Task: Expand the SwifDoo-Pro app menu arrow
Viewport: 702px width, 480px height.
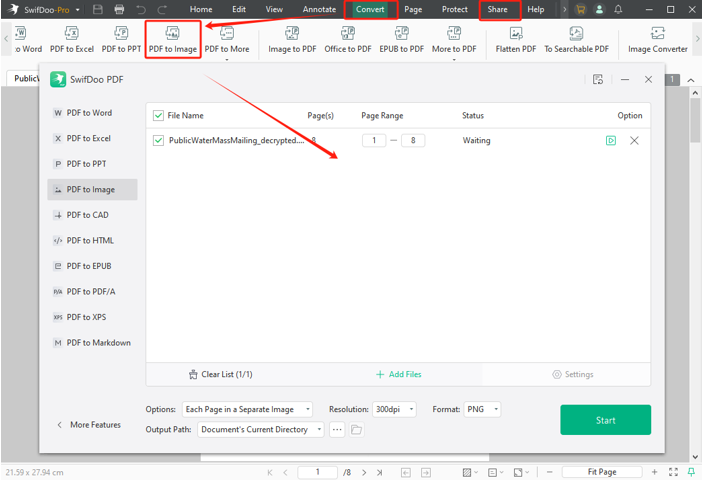Action: coord(77,9)
